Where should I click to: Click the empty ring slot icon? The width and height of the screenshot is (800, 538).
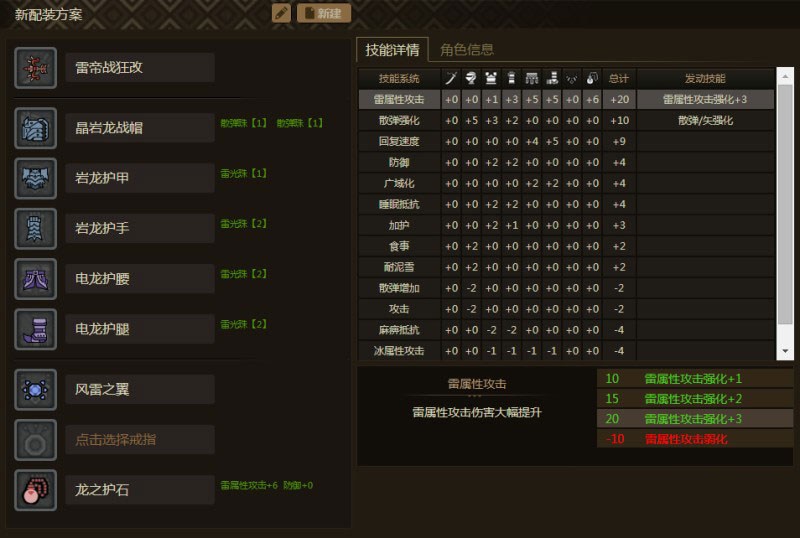[x=35, y=439]
